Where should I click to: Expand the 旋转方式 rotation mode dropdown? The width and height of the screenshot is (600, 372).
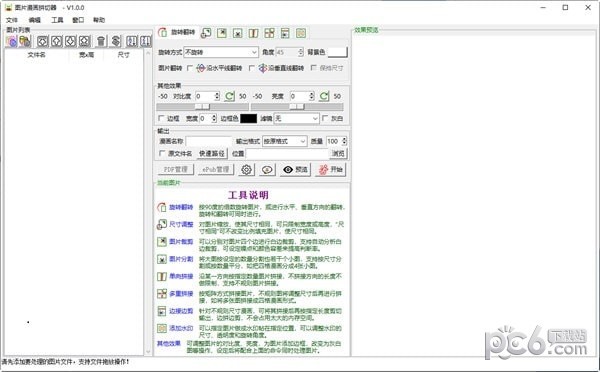point(254,52)
